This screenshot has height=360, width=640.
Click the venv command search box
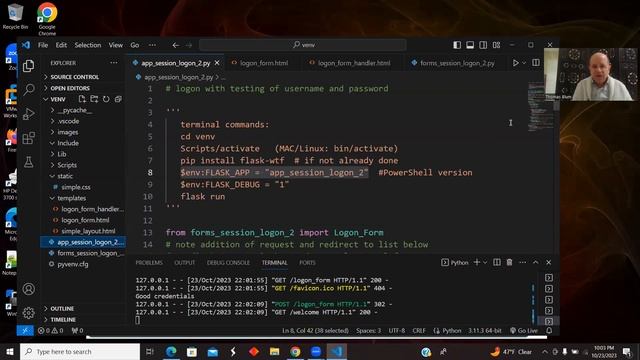coord(303,45)
